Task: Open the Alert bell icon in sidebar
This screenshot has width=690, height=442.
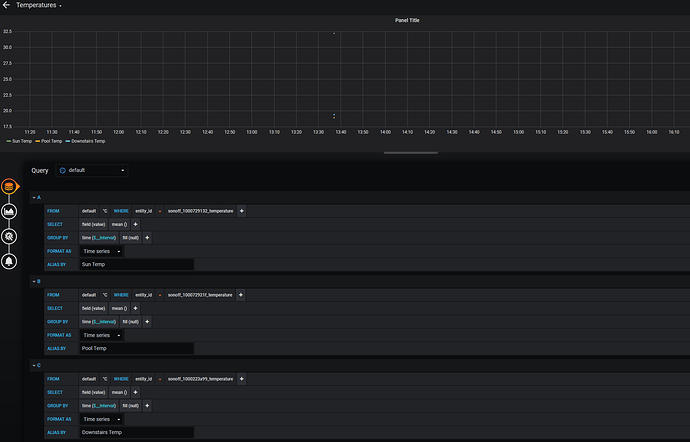Action: (9, 262)
